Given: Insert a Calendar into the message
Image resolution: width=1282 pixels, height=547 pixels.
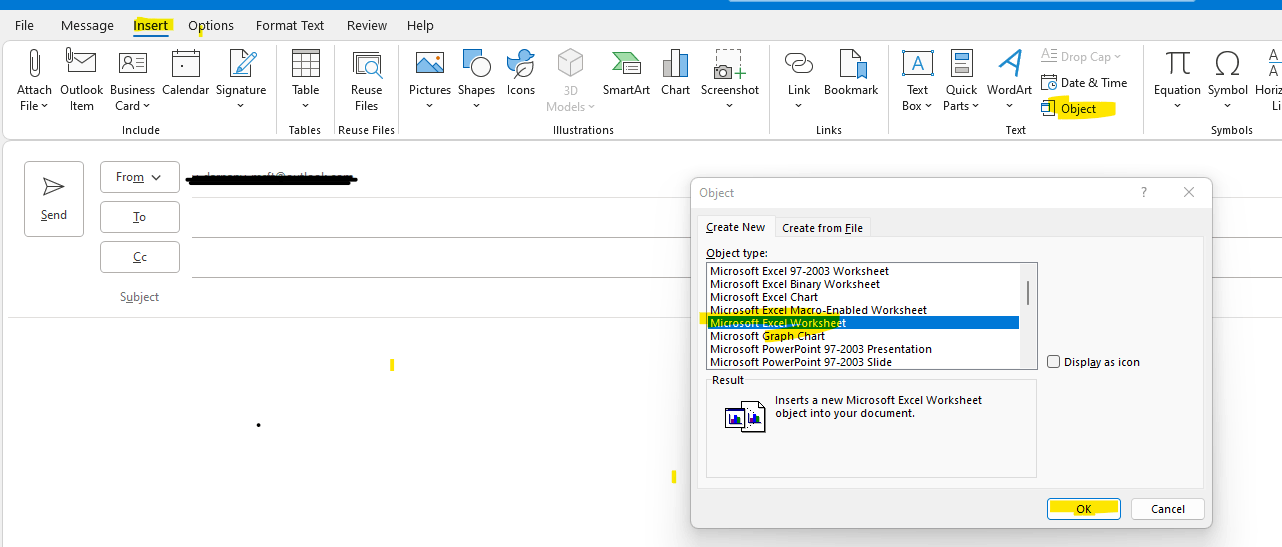Looking at the screenshot, I should pyautogui.click(x=186, y=72).
